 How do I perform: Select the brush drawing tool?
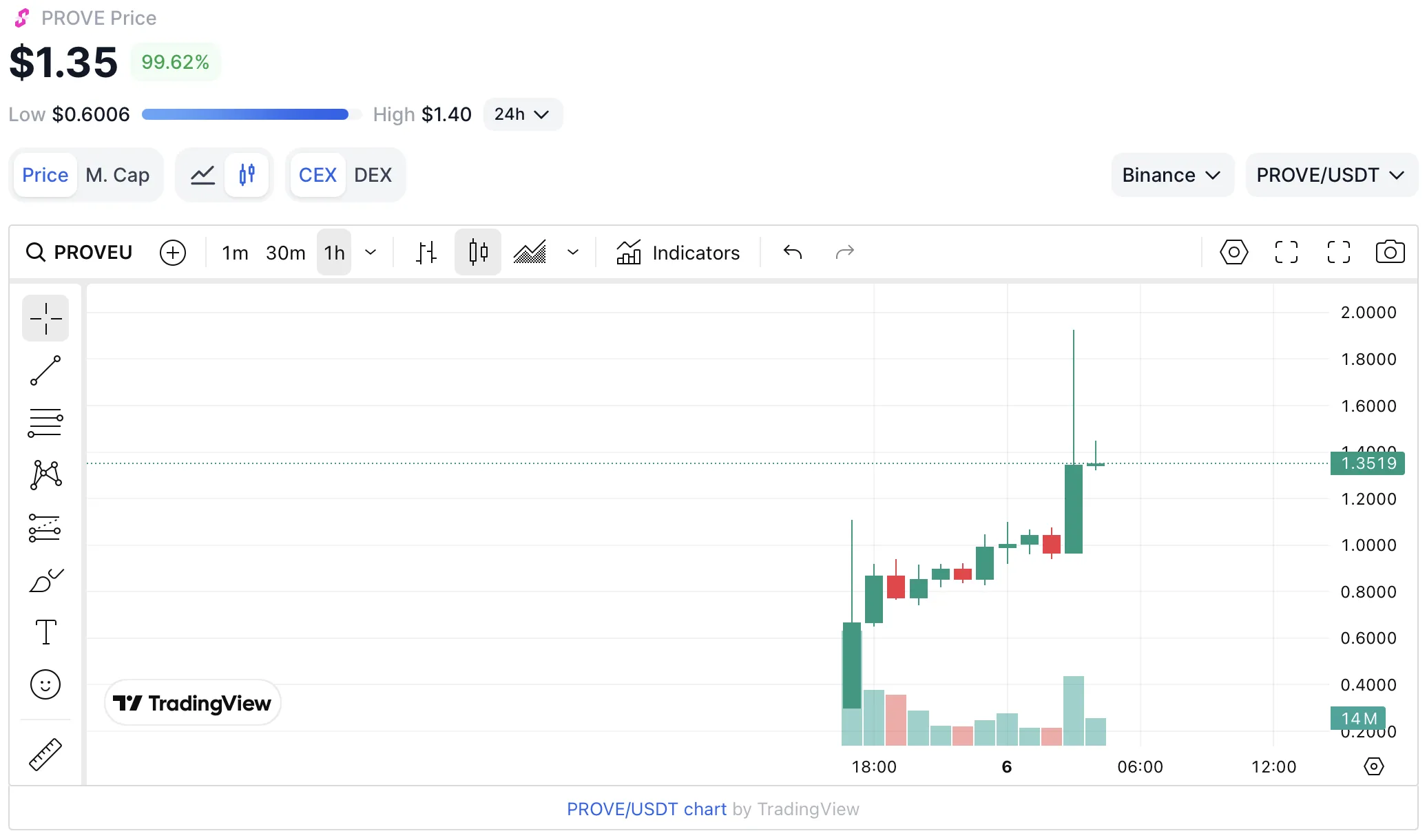[45, 580]
